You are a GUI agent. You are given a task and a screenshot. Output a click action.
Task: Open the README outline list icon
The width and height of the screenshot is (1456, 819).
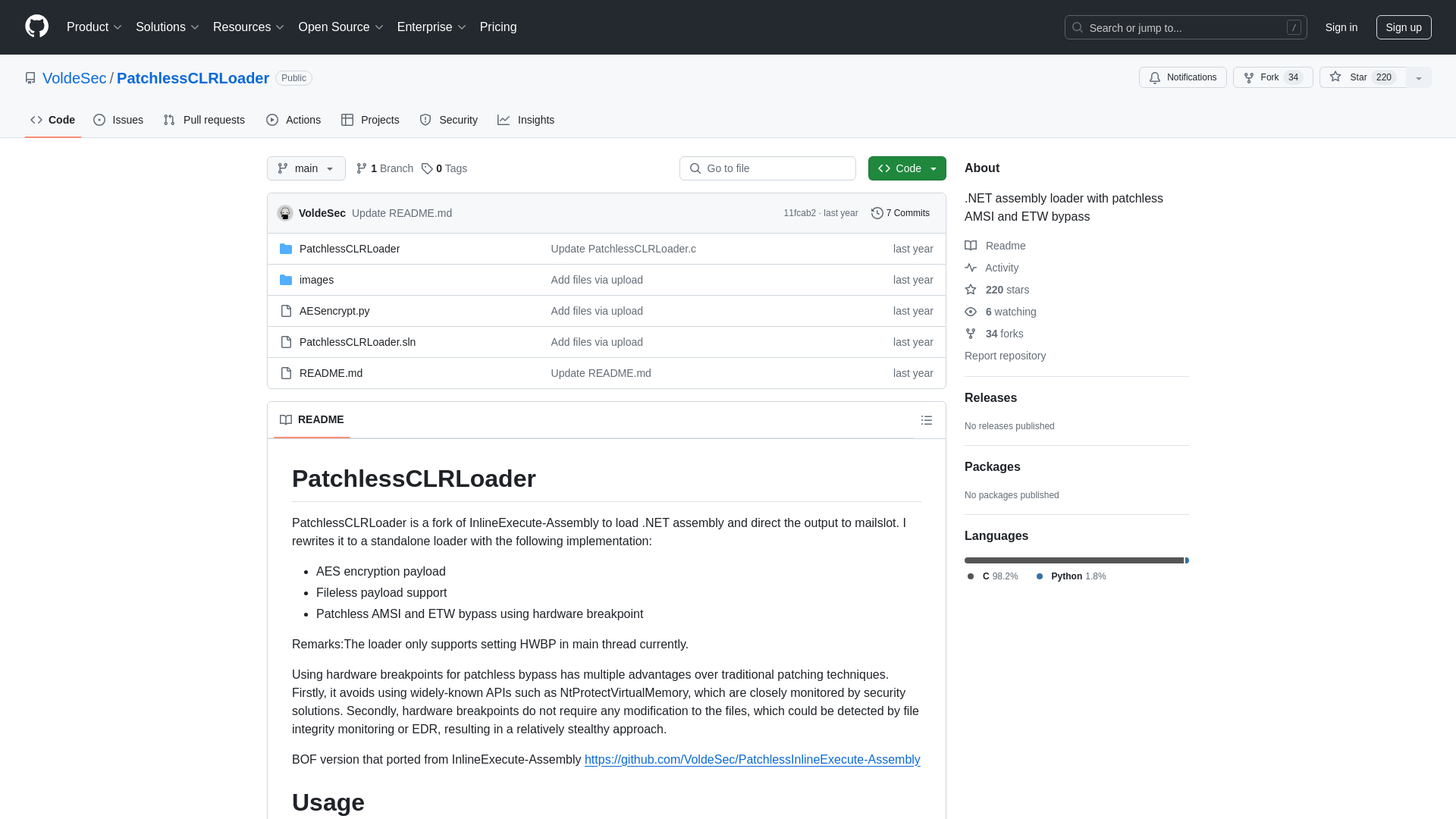pyautogui.click(x=927, y=420)
